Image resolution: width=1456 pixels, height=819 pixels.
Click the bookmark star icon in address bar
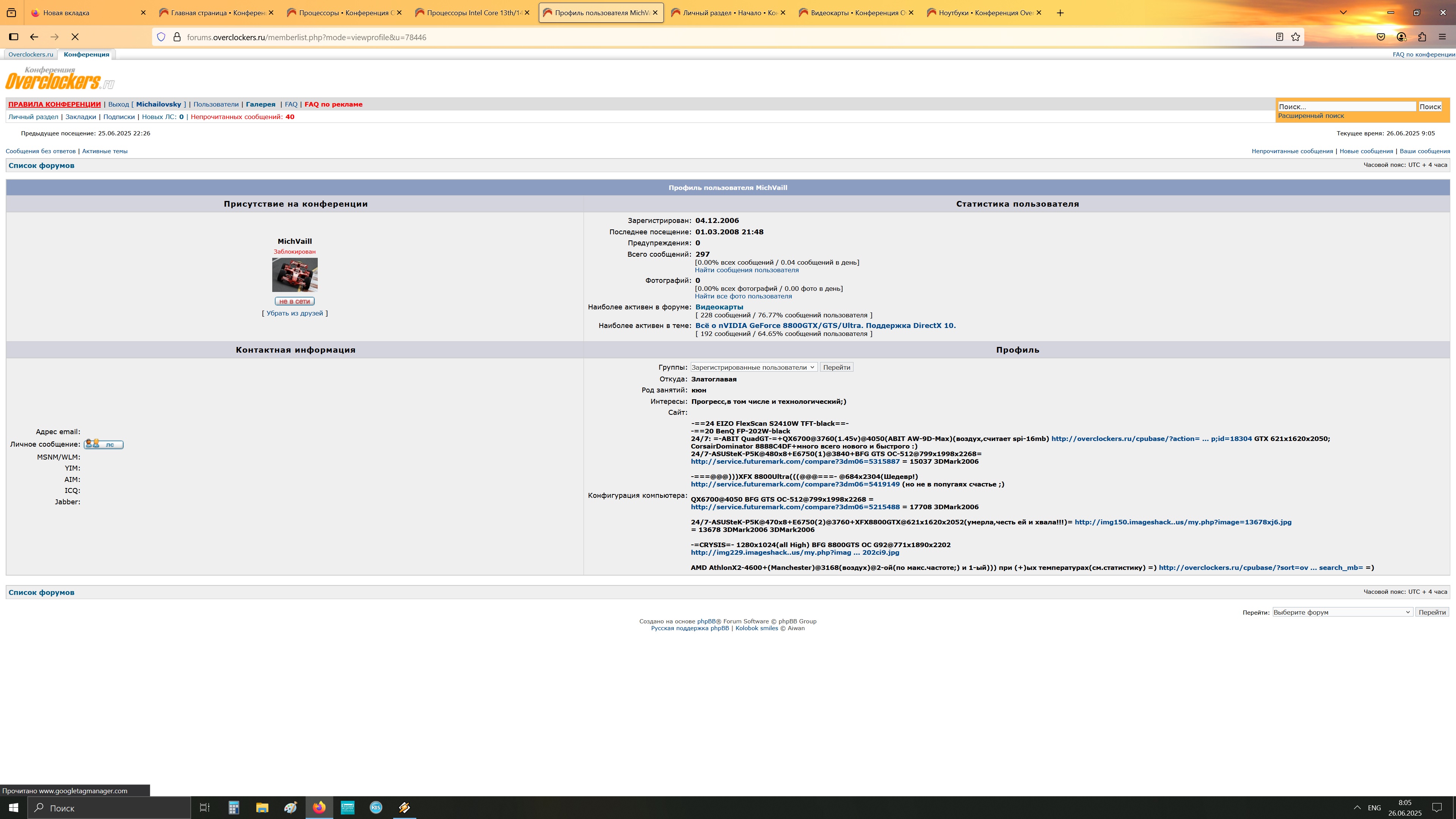[1296, 37]
